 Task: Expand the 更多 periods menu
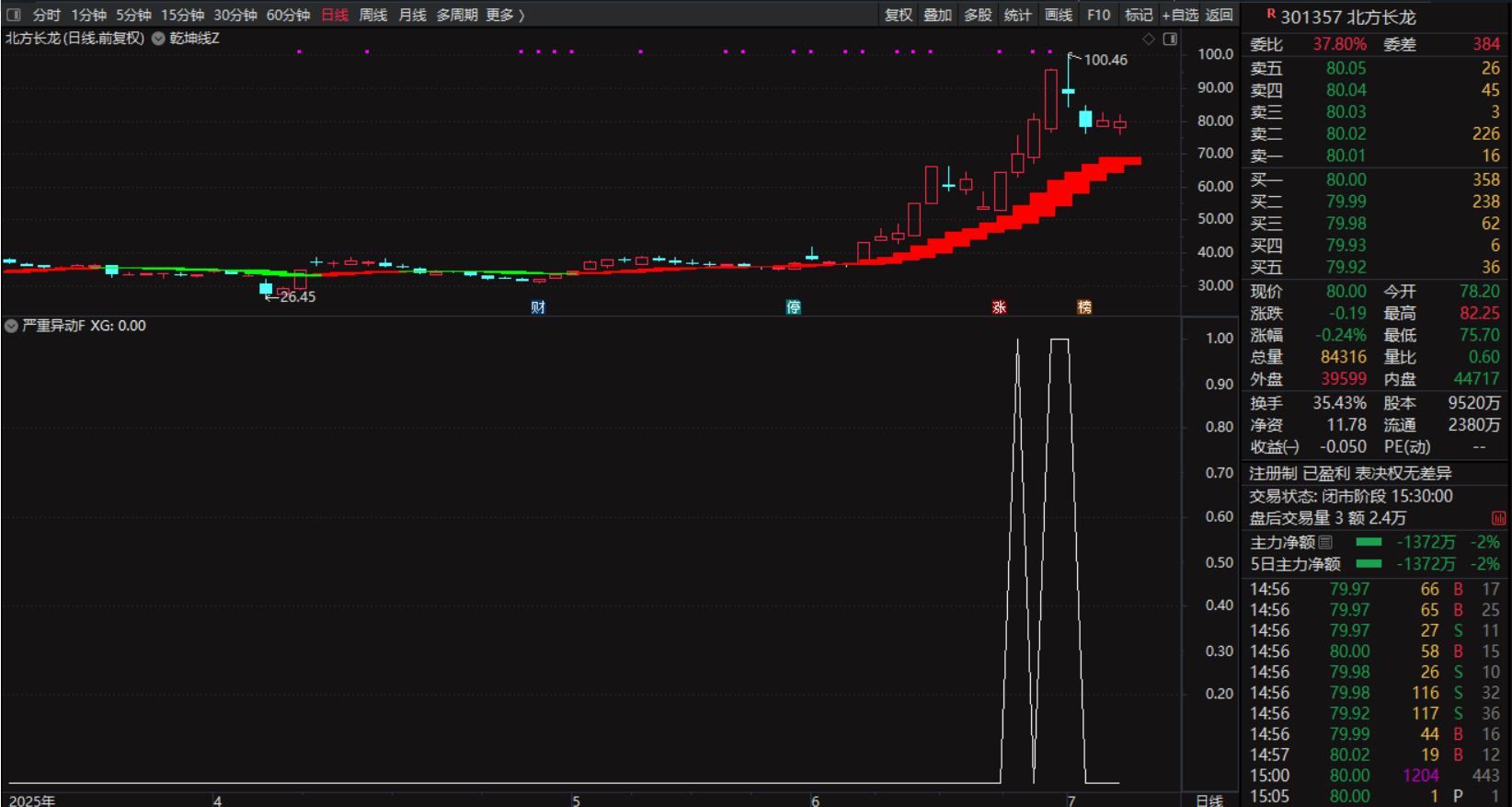click(x=505, y=15)
